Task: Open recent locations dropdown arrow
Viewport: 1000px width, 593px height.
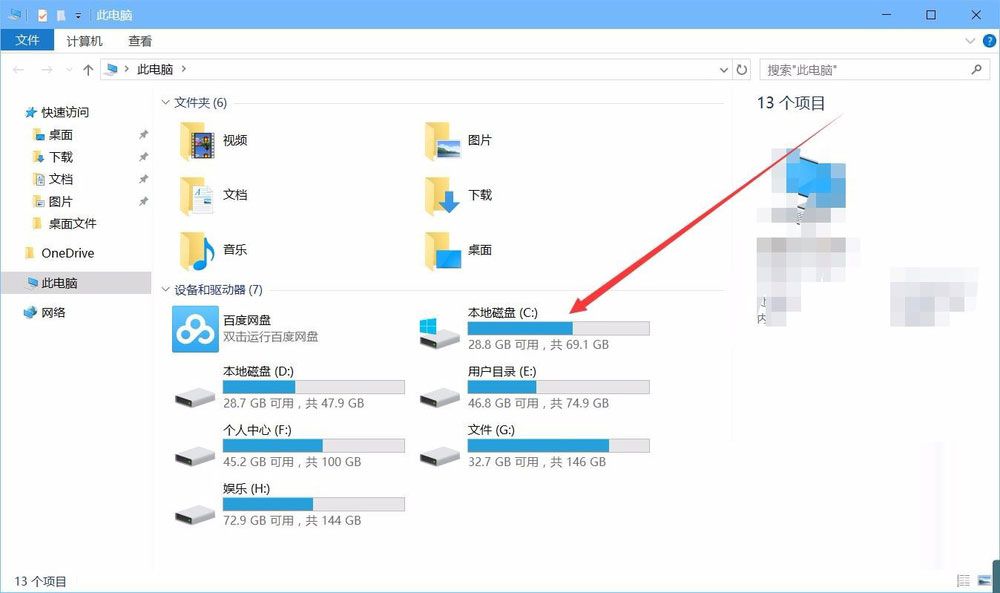Action: click(69, 70)
